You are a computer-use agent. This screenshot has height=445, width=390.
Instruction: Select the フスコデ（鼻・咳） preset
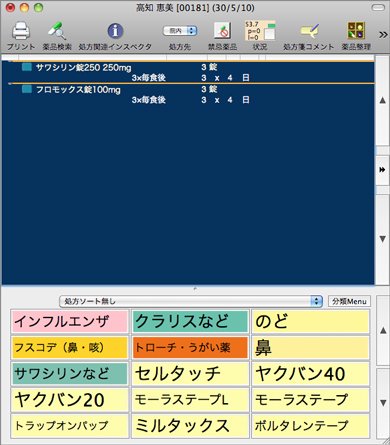coord(70,348)
